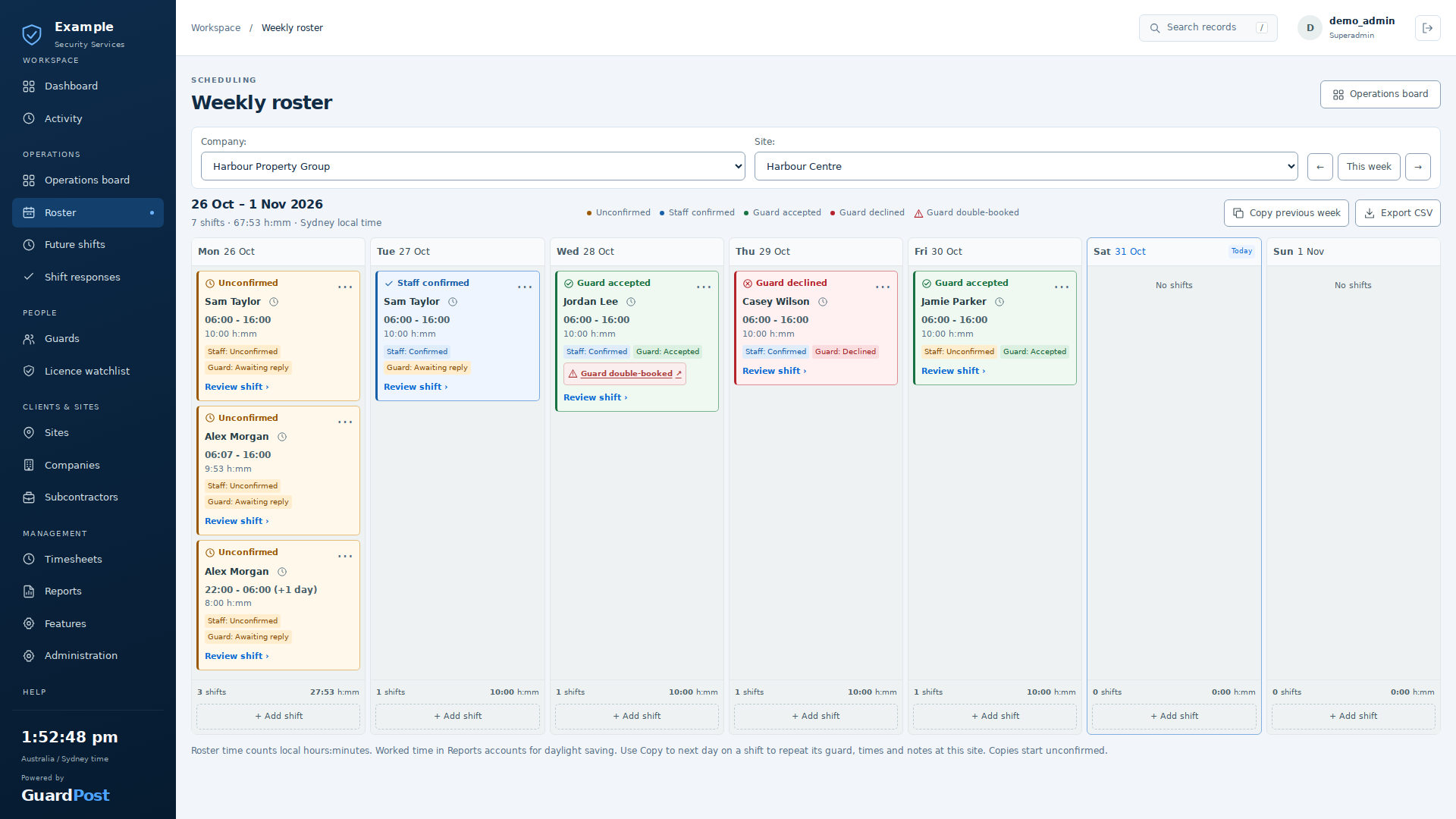Viewport: 1456px width, 819px height.
Task: Click the clock icon next to Jordan Lee
Action: coord(631,302)
